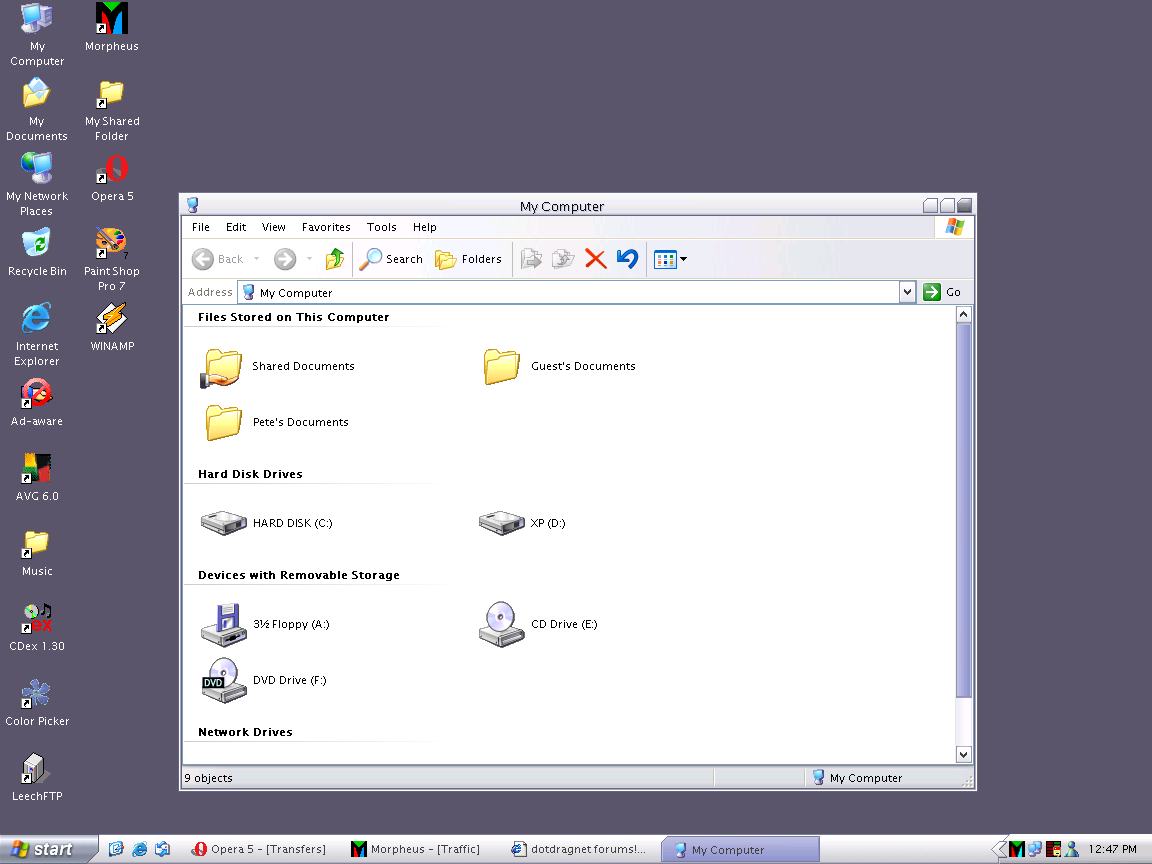The image size is (1152, 864).
Task: Click the Search toolbar button
Action: click(x=392, y=259)
